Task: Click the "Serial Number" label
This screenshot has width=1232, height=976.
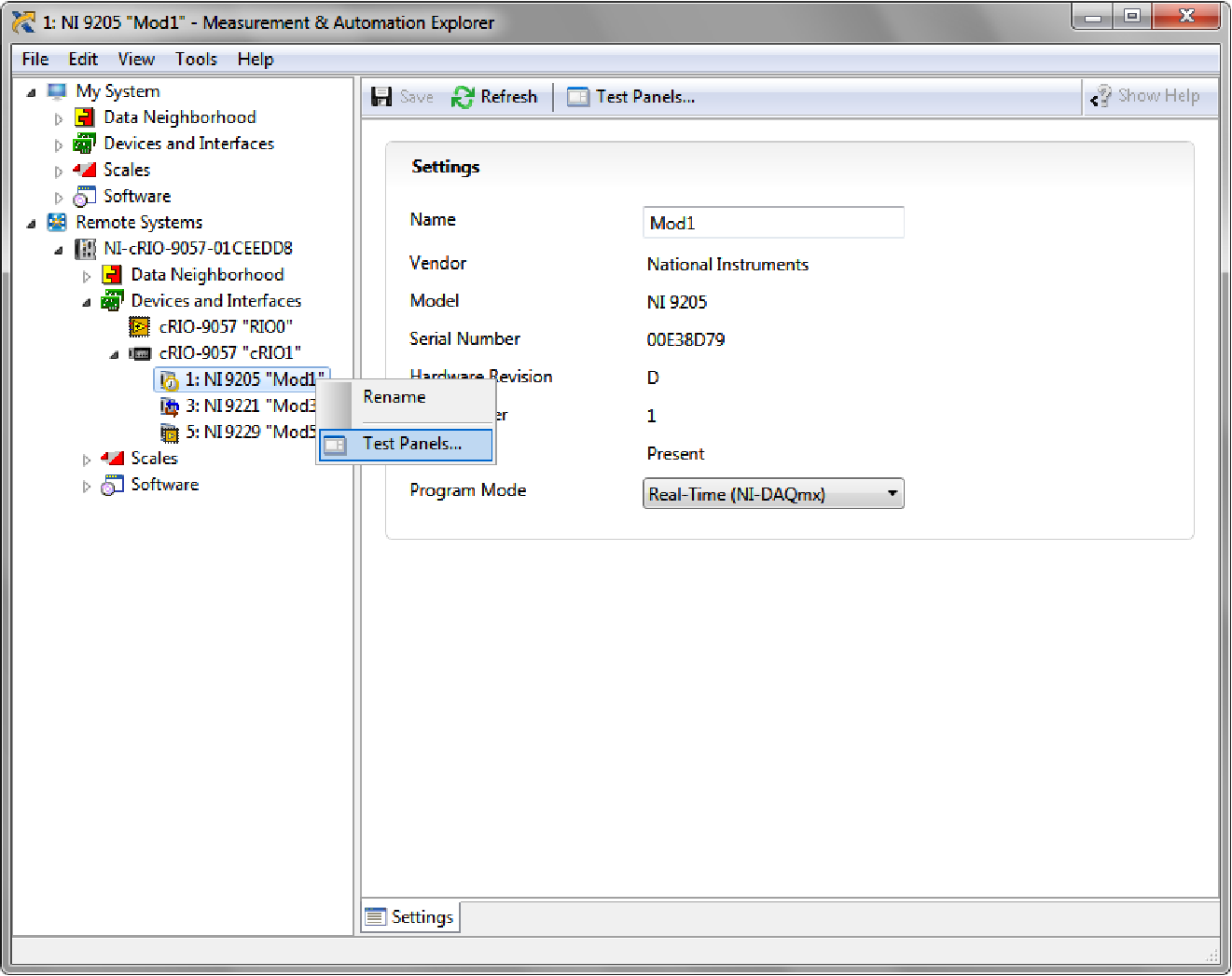Action: pyautogui.click(x=464, y=339)
